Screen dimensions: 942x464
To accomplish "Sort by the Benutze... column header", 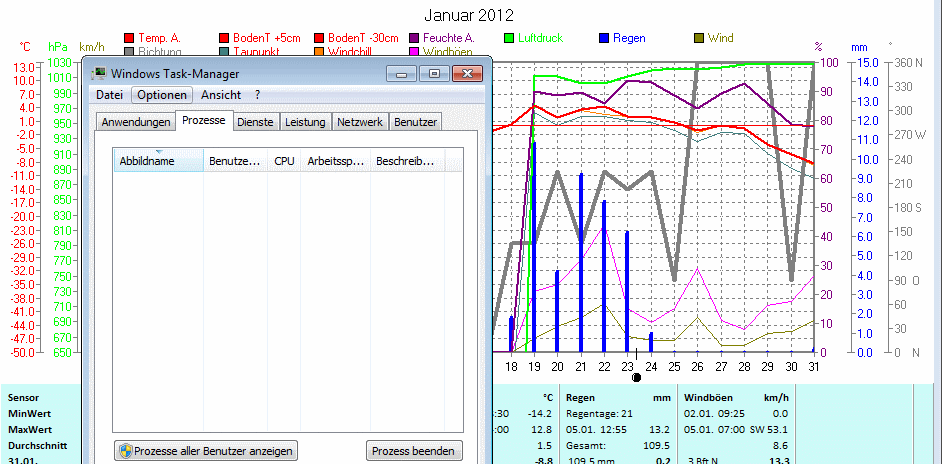I will pos(236,161).
